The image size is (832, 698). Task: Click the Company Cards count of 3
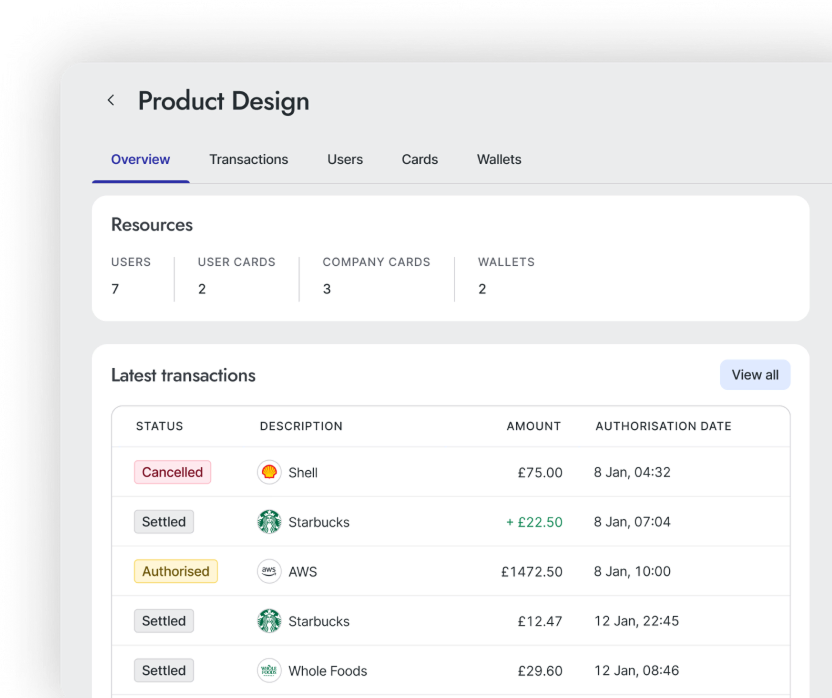[326, 288]
